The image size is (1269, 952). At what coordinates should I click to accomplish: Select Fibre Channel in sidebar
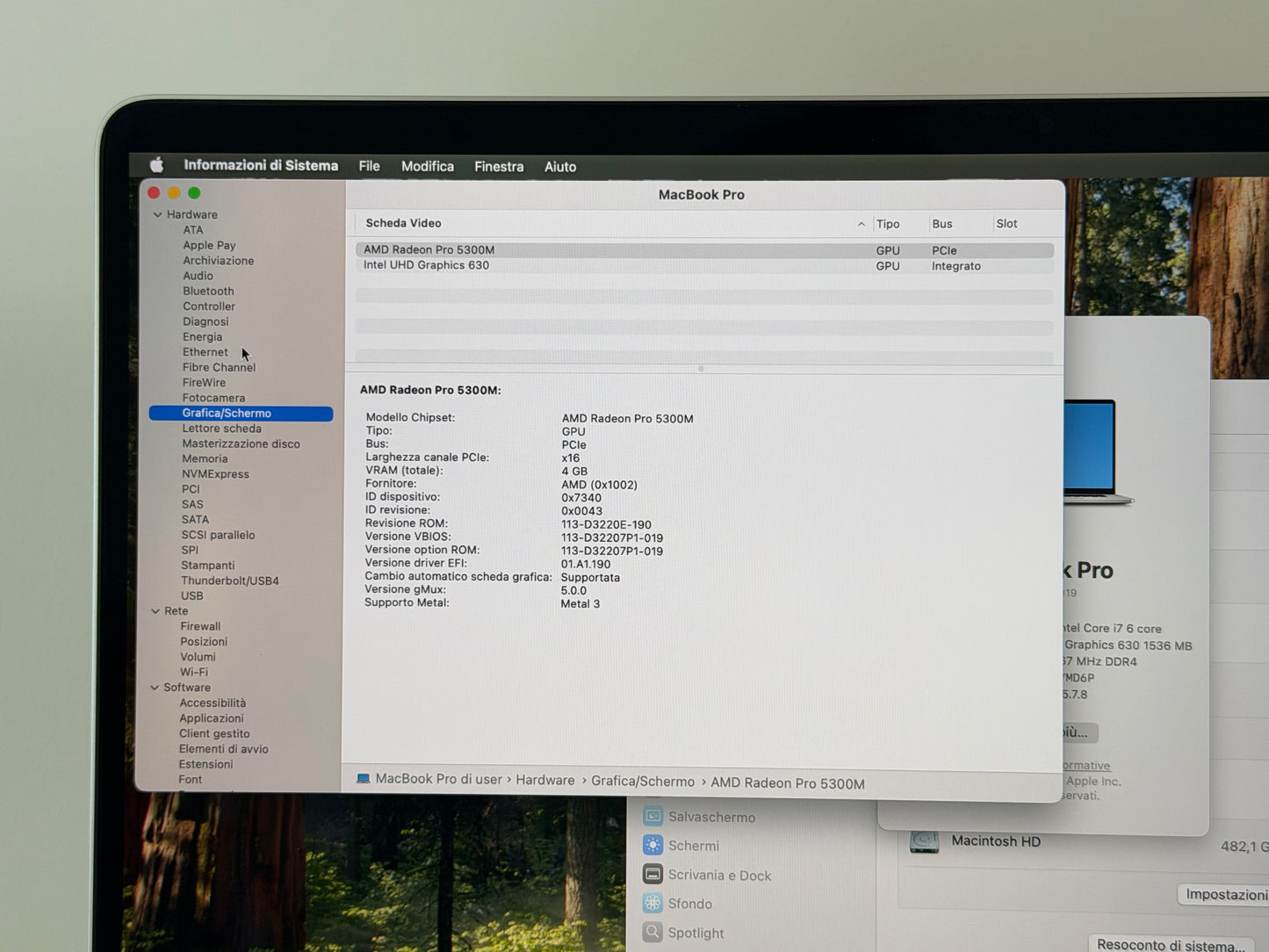click(219, 367)
